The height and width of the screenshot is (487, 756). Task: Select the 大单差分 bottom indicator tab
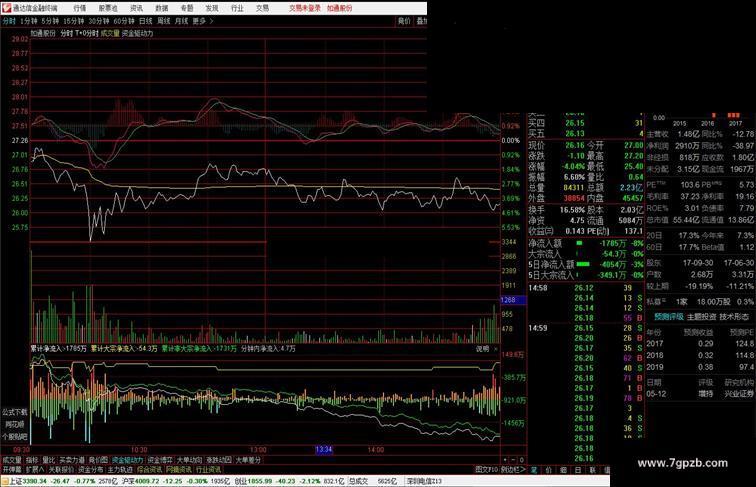click(248, 460)
